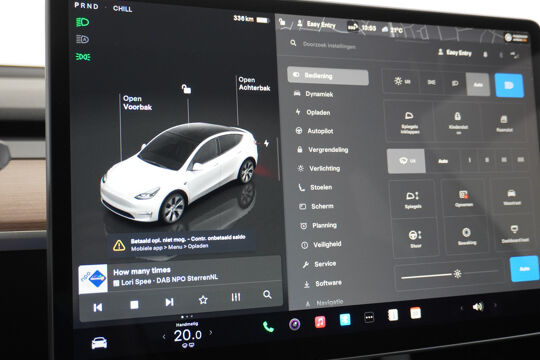The image size is (540, 360).
Task: Search media with magnifier icon
Action: (267, 295)
